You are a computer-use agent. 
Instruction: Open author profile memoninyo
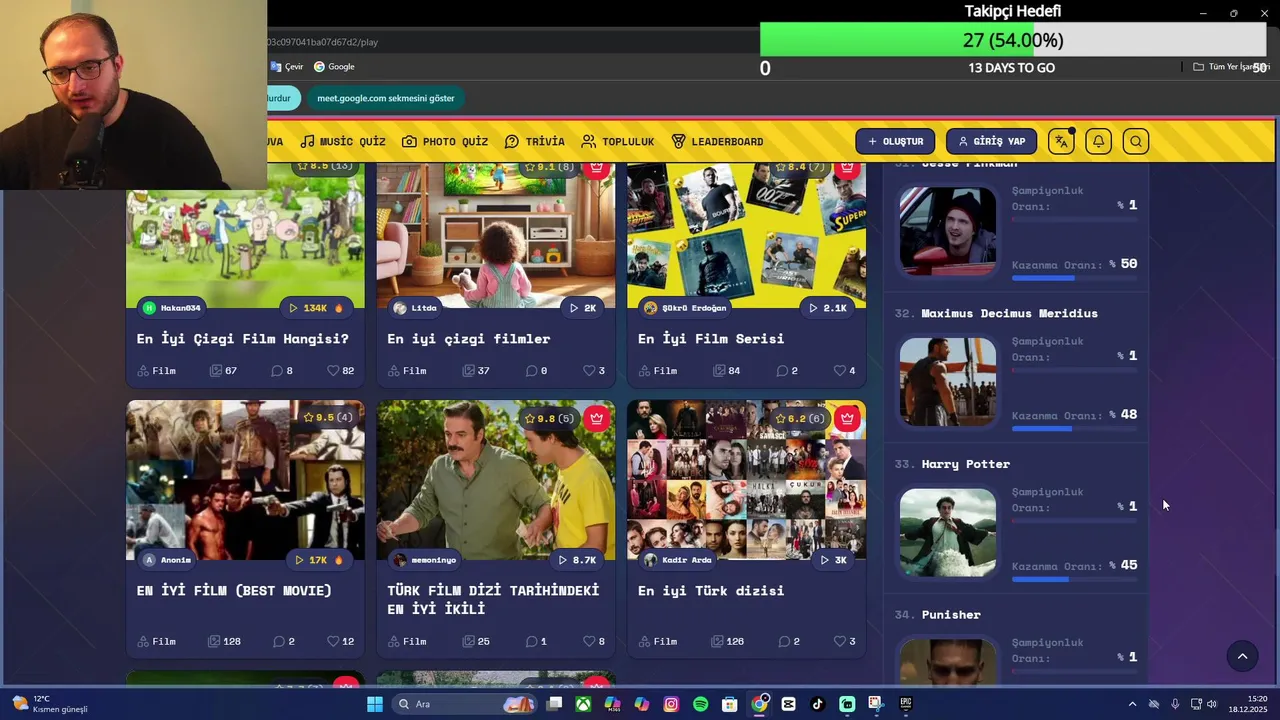point(425,560)
